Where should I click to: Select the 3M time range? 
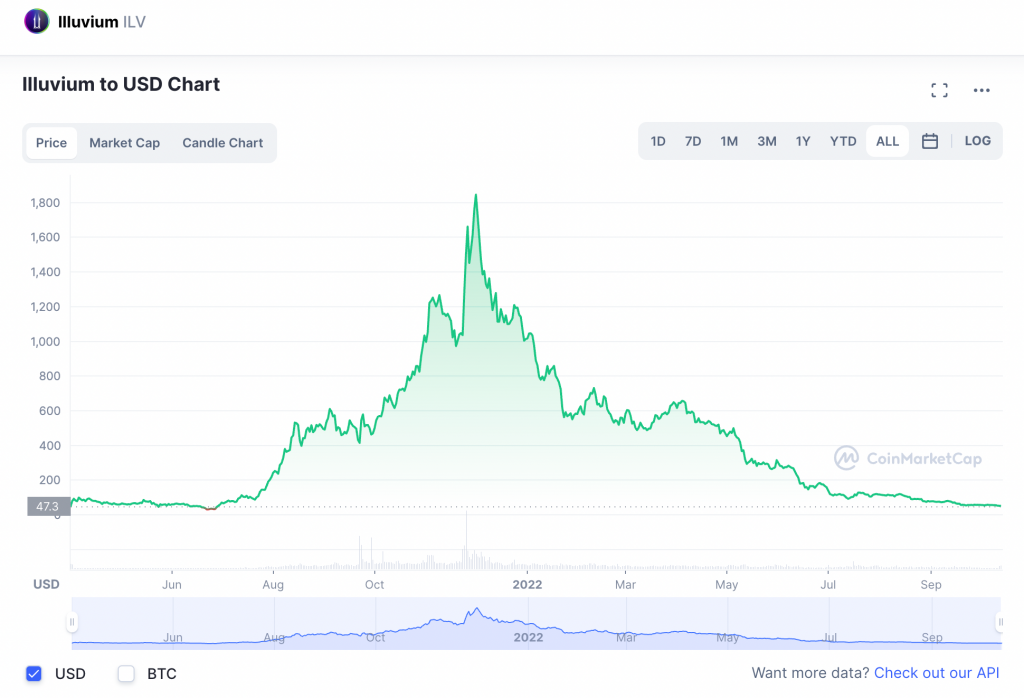pyautogui.click(x=767, y=141)
